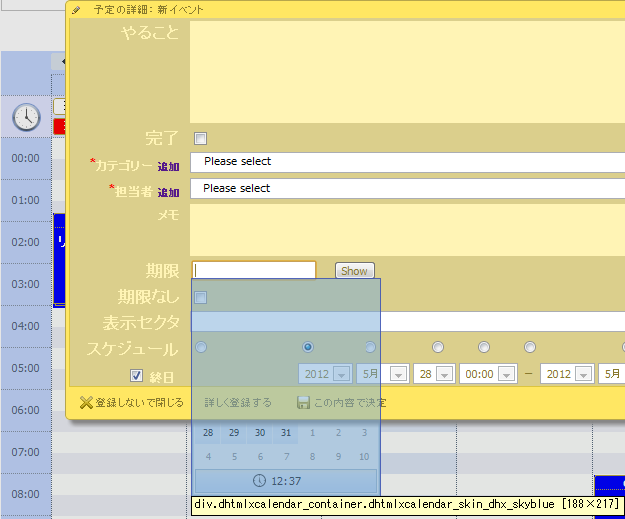Click the この内容で決定 save button
The width and height of the screenshot is (625, 519).
click(x=342, y=403)
